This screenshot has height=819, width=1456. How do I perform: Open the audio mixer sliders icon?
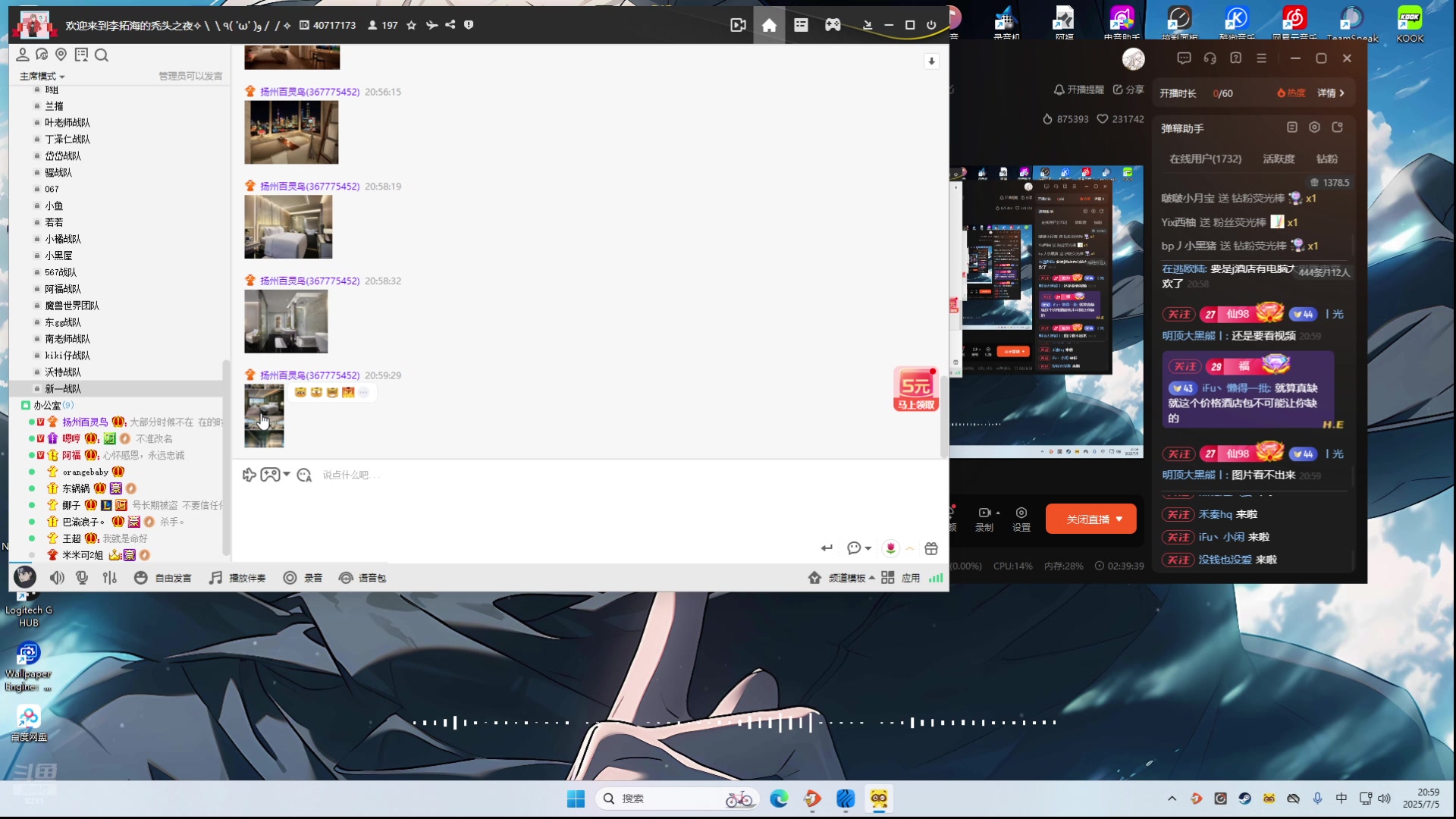coord(110,578)
